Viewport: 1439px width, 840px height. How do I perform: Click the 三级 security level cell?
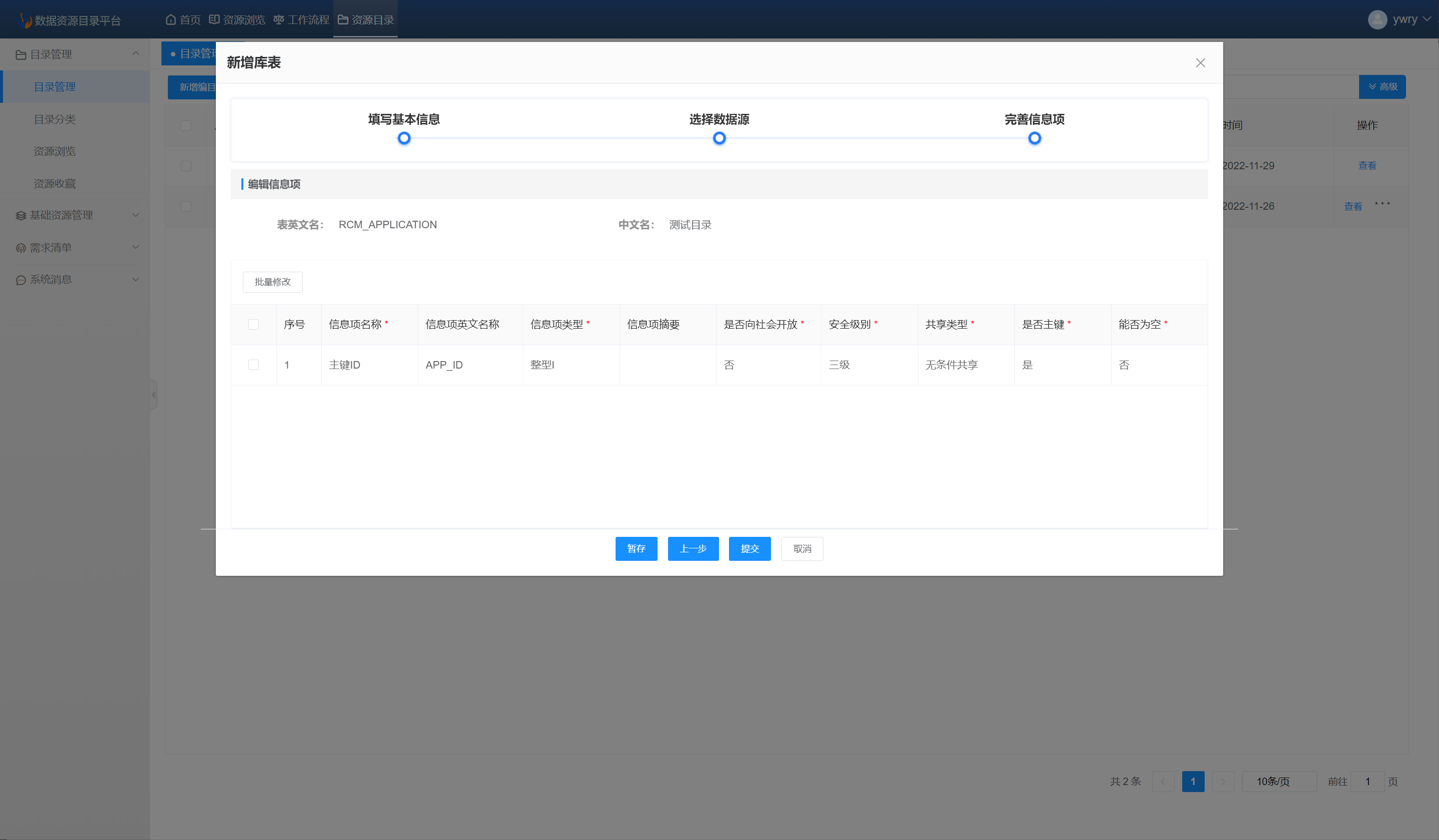[869, 365]
